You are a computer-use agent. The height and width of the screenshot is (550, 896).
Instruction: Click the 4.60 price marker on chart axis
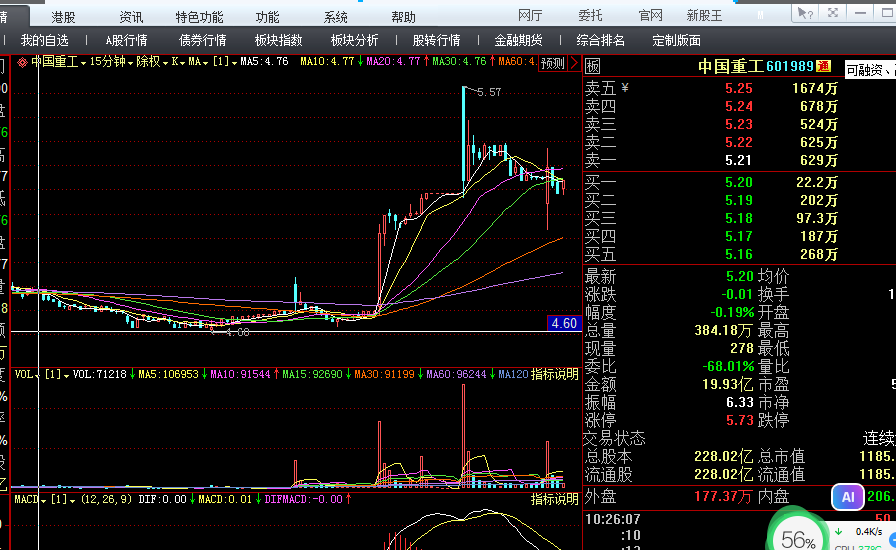pyautogui.click(x=564, y=323)
